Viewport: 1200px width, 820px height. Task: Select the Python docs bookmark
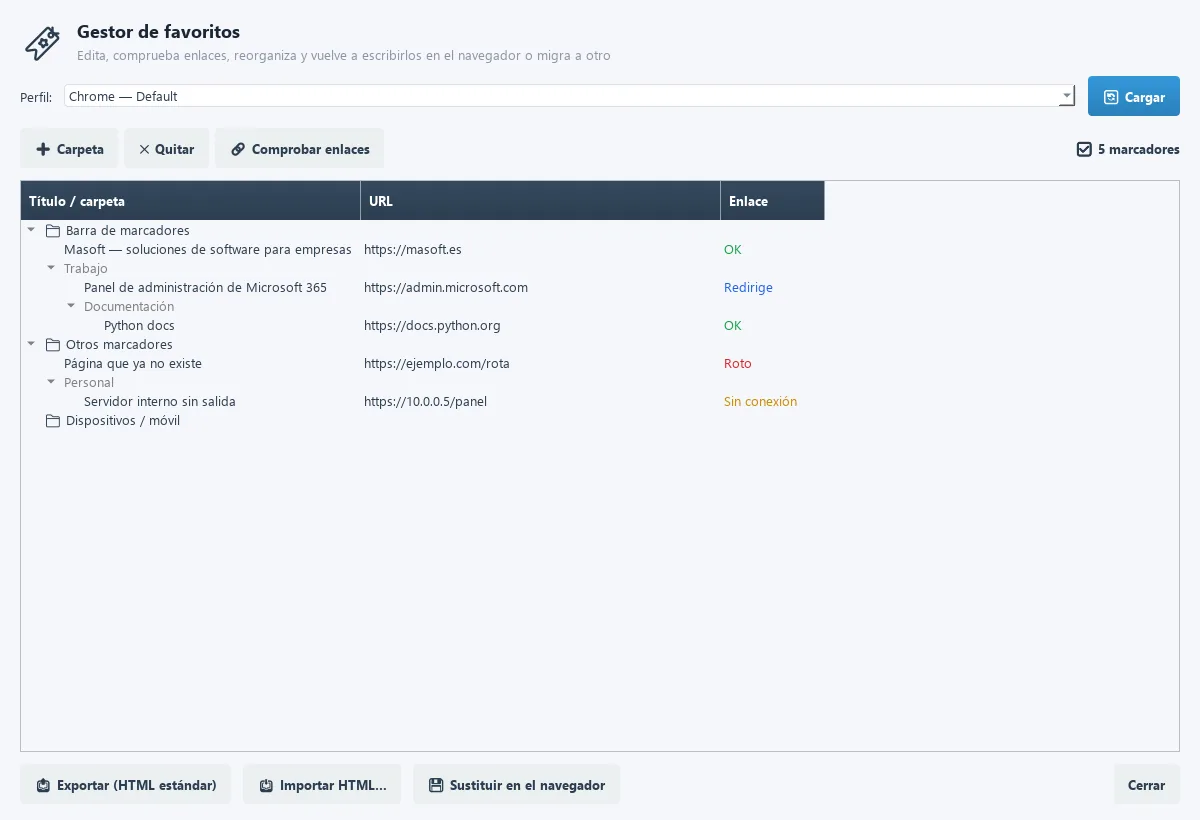point(139,326)
